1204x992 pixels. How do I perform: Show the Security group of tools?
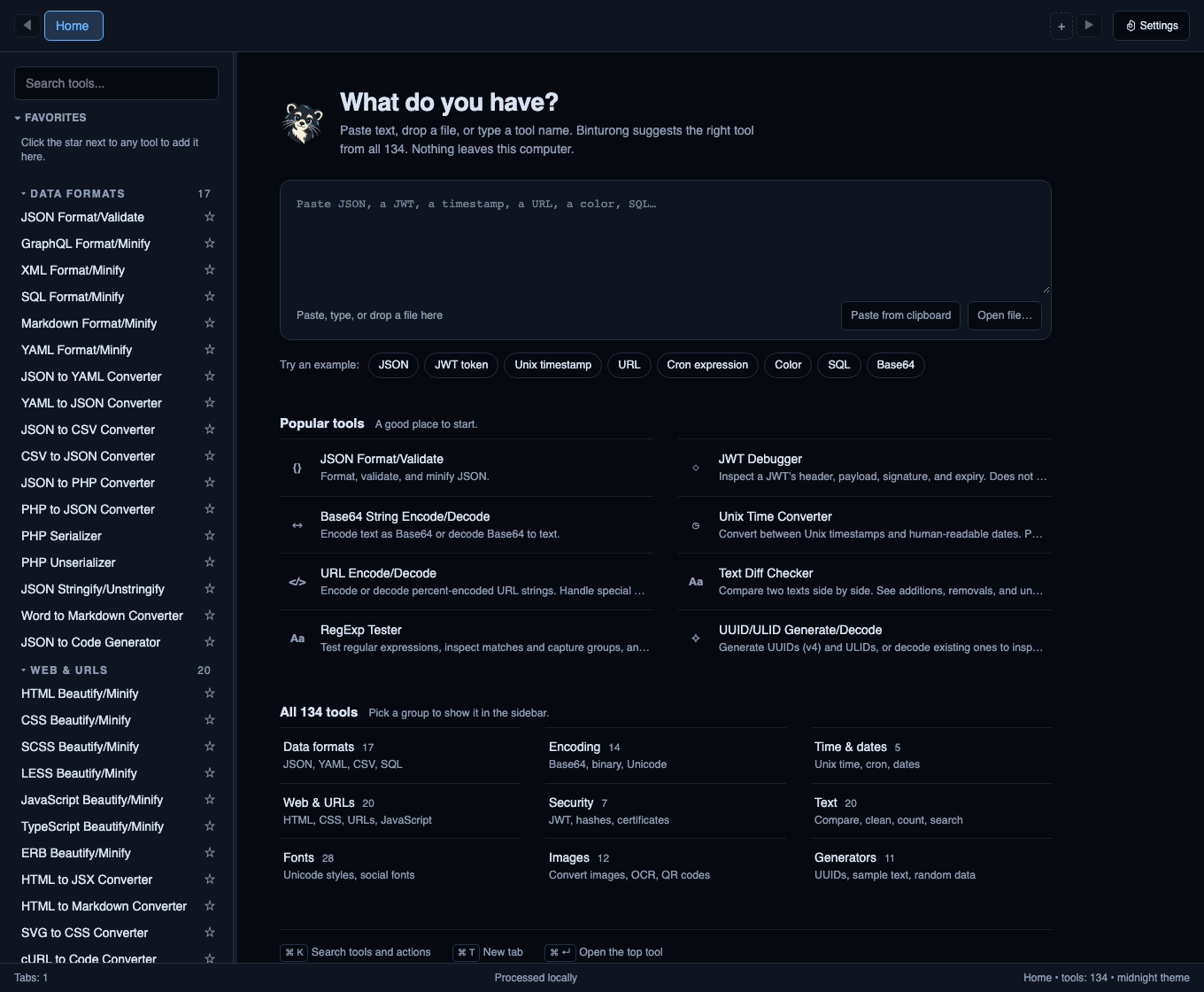click(666, 810)
